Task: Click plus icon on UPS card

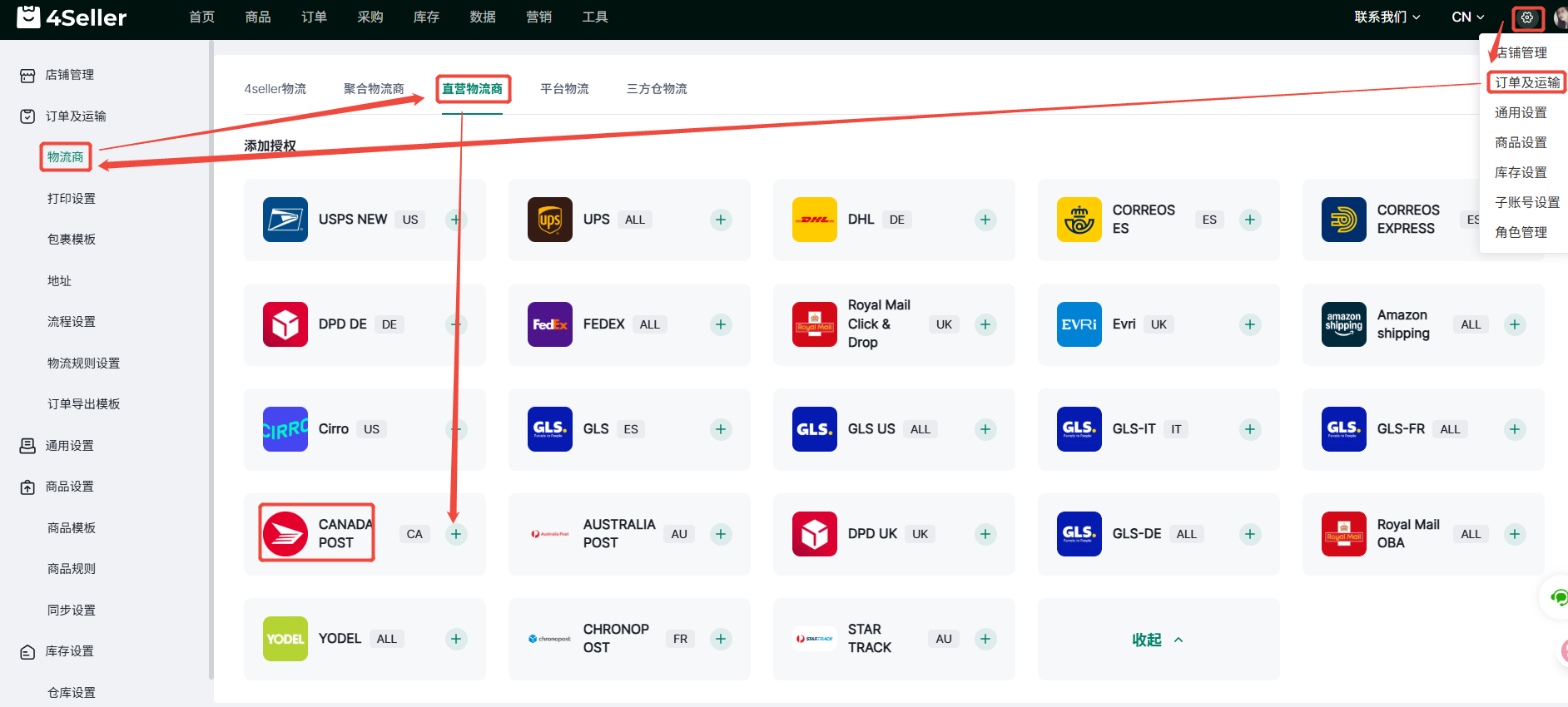Action: (721, 220)
